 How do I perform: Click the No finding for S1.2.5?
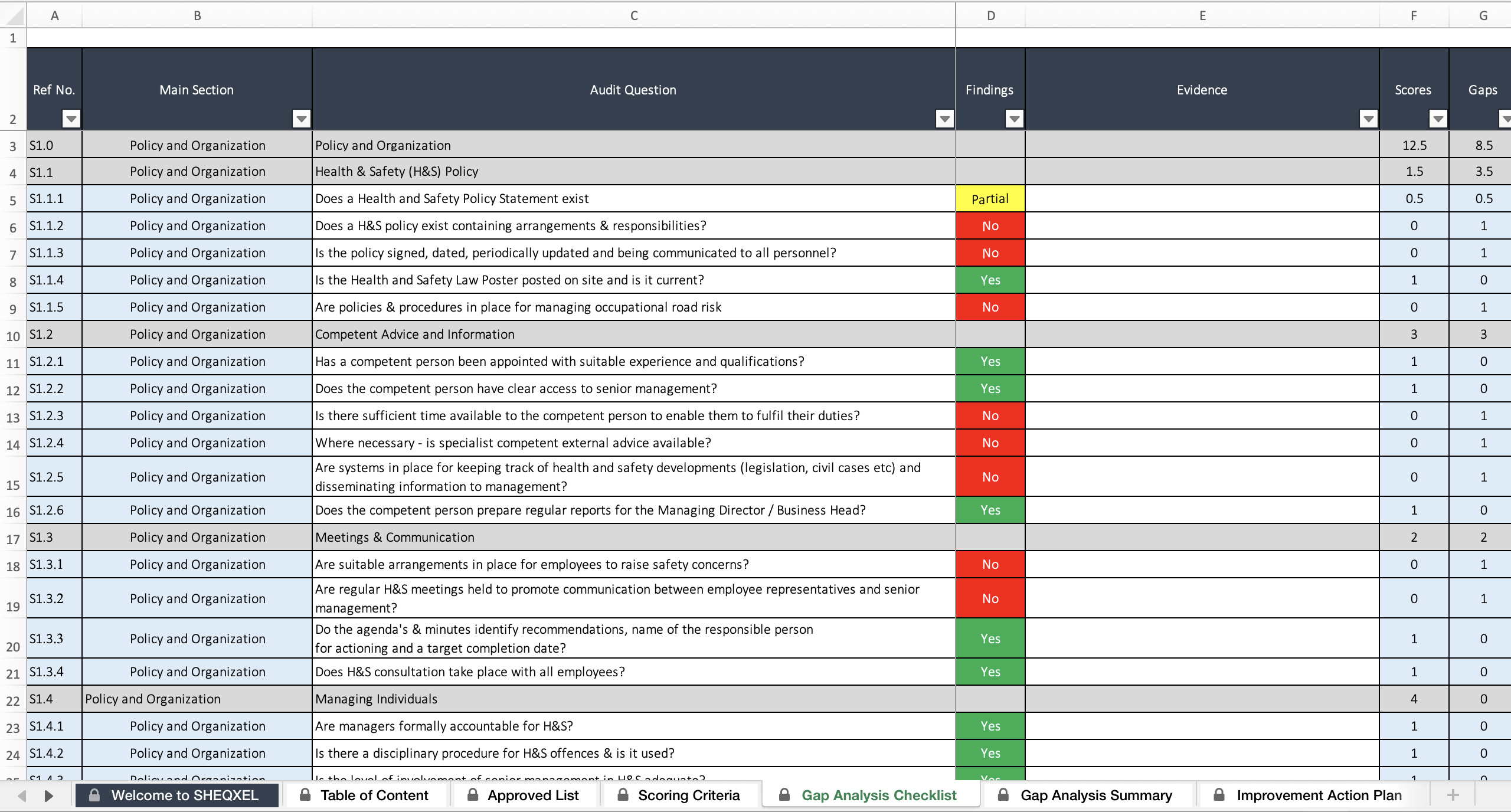[990, 477]
